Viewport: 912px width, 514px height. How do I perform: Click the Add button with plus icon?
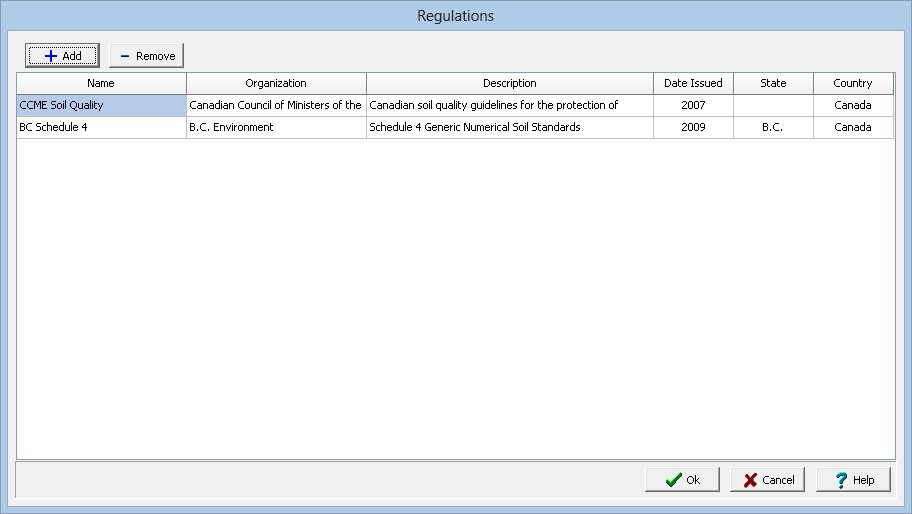(62, 56)
